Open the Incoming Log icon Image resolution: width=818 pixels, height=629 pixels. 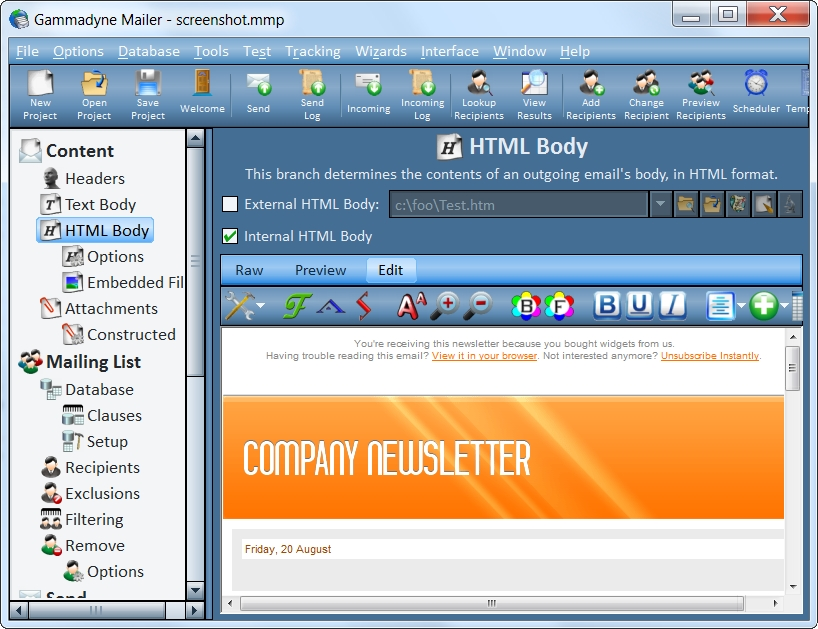coord(423,95)
